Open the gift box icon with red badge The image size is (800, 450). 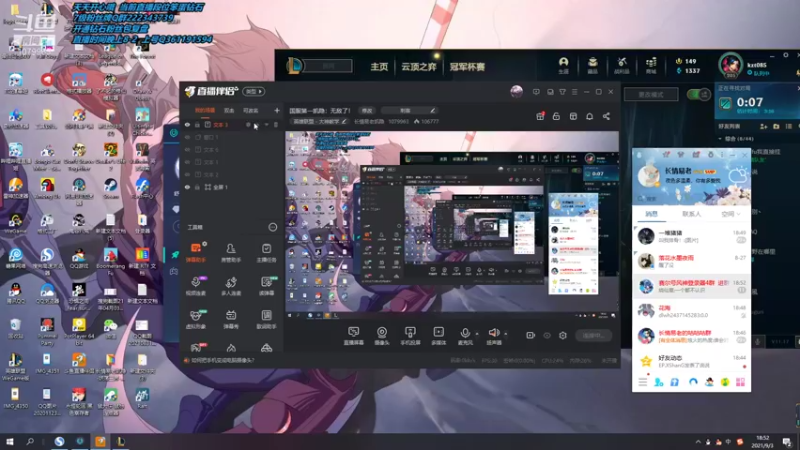(x=540, y=116)
